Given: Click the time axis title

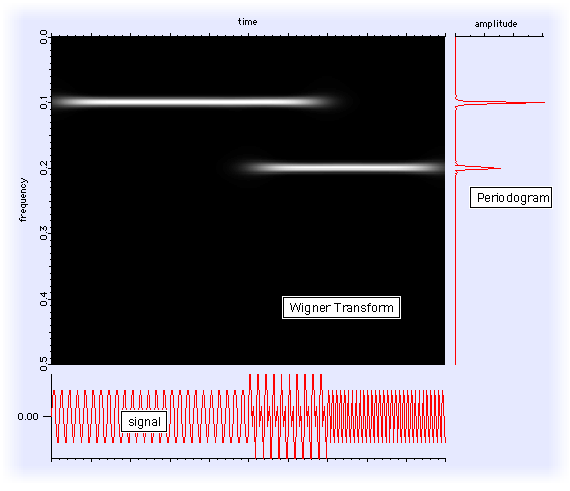Looking at the screenshot, I should [x=248, y=22].
